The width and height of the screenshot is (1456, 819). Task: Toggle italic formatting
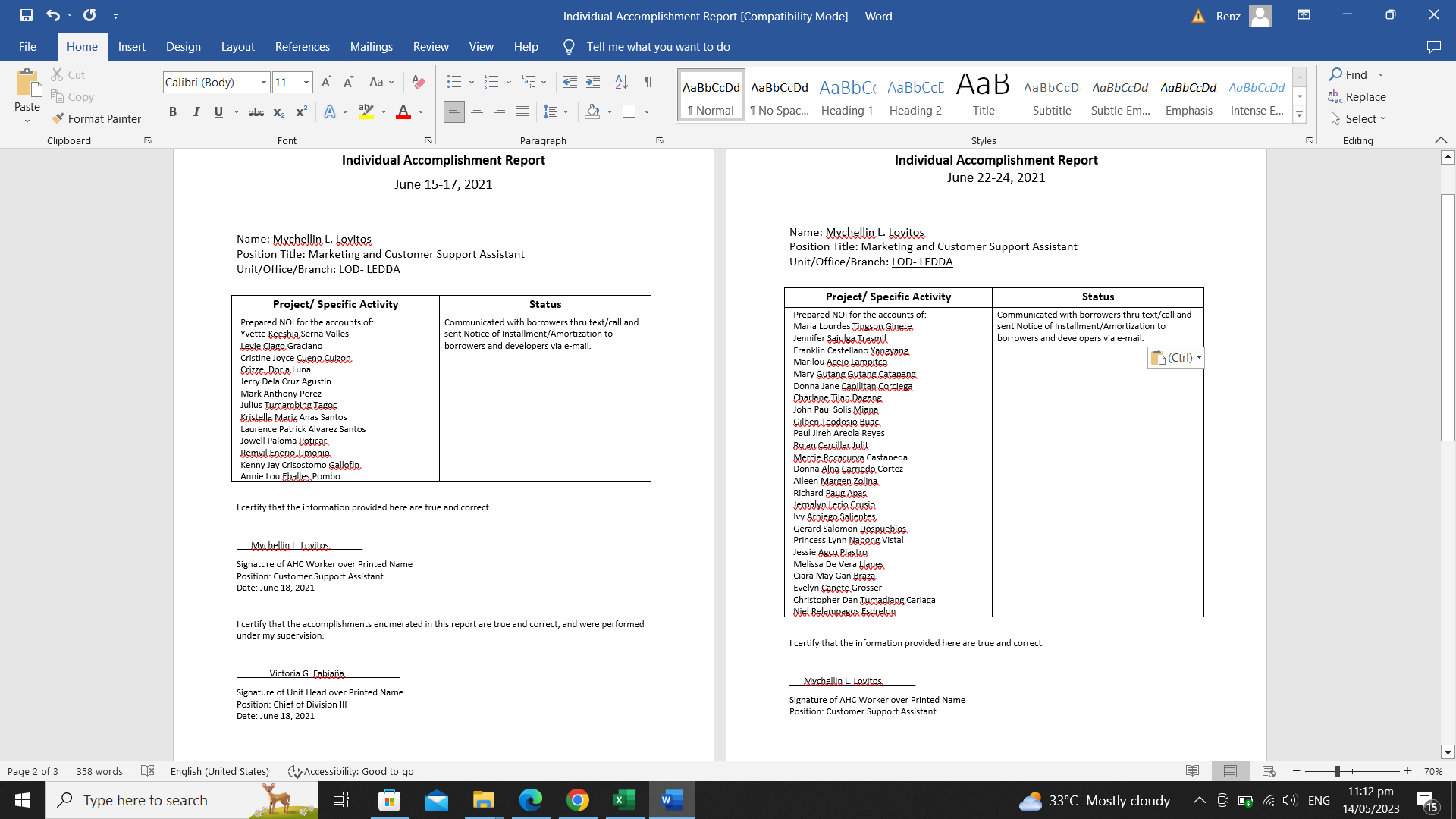(196, 111)
